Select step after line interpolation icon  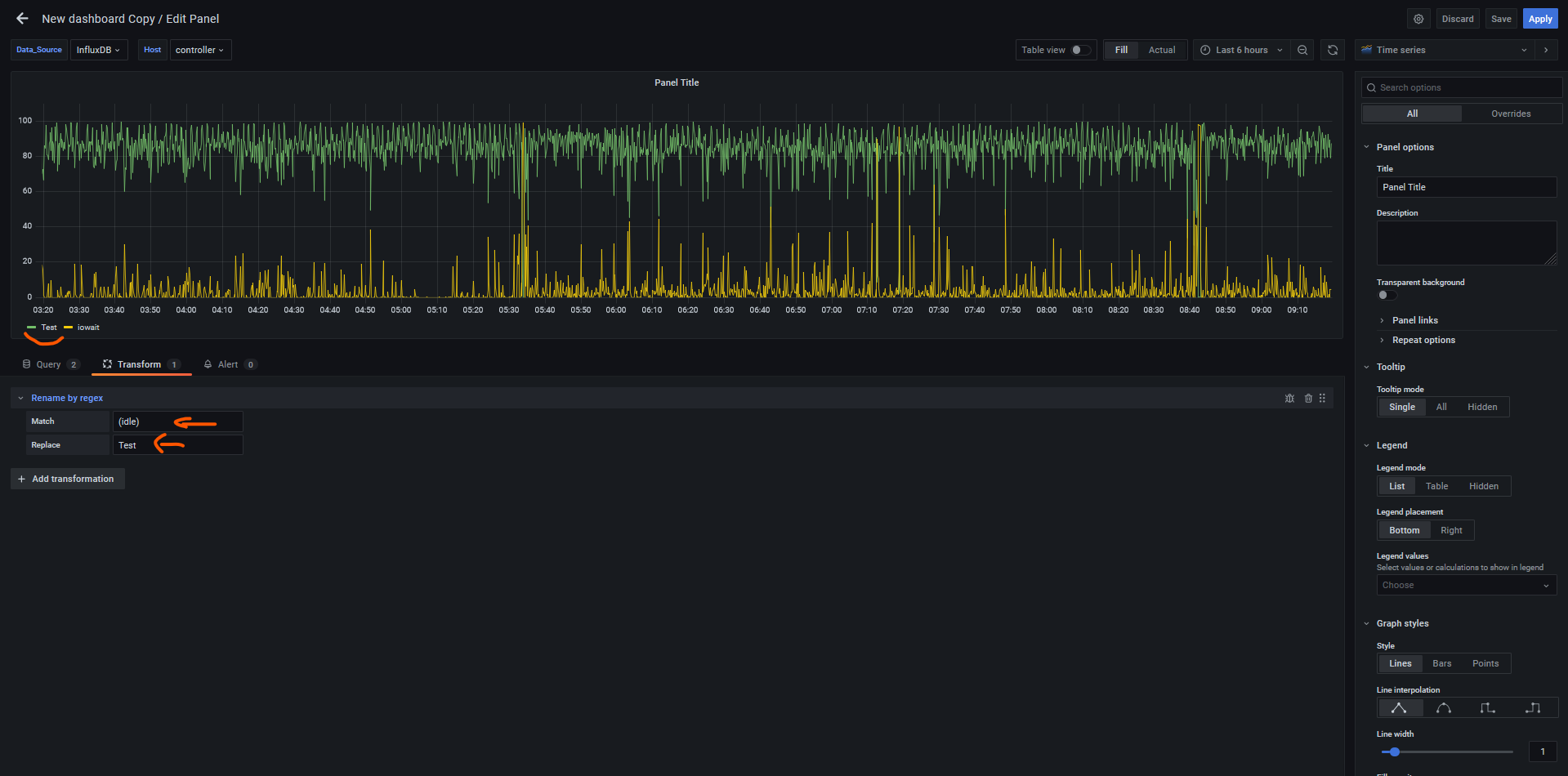point(1533,708)
